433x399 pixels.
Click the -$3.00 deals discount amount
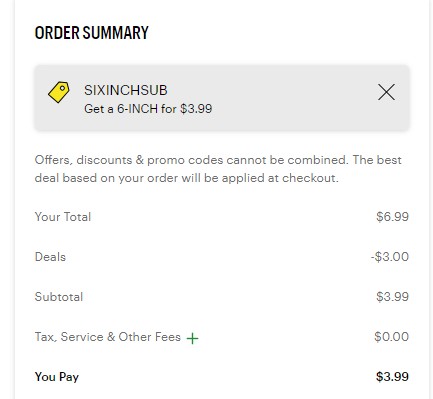tap(390, 257)
